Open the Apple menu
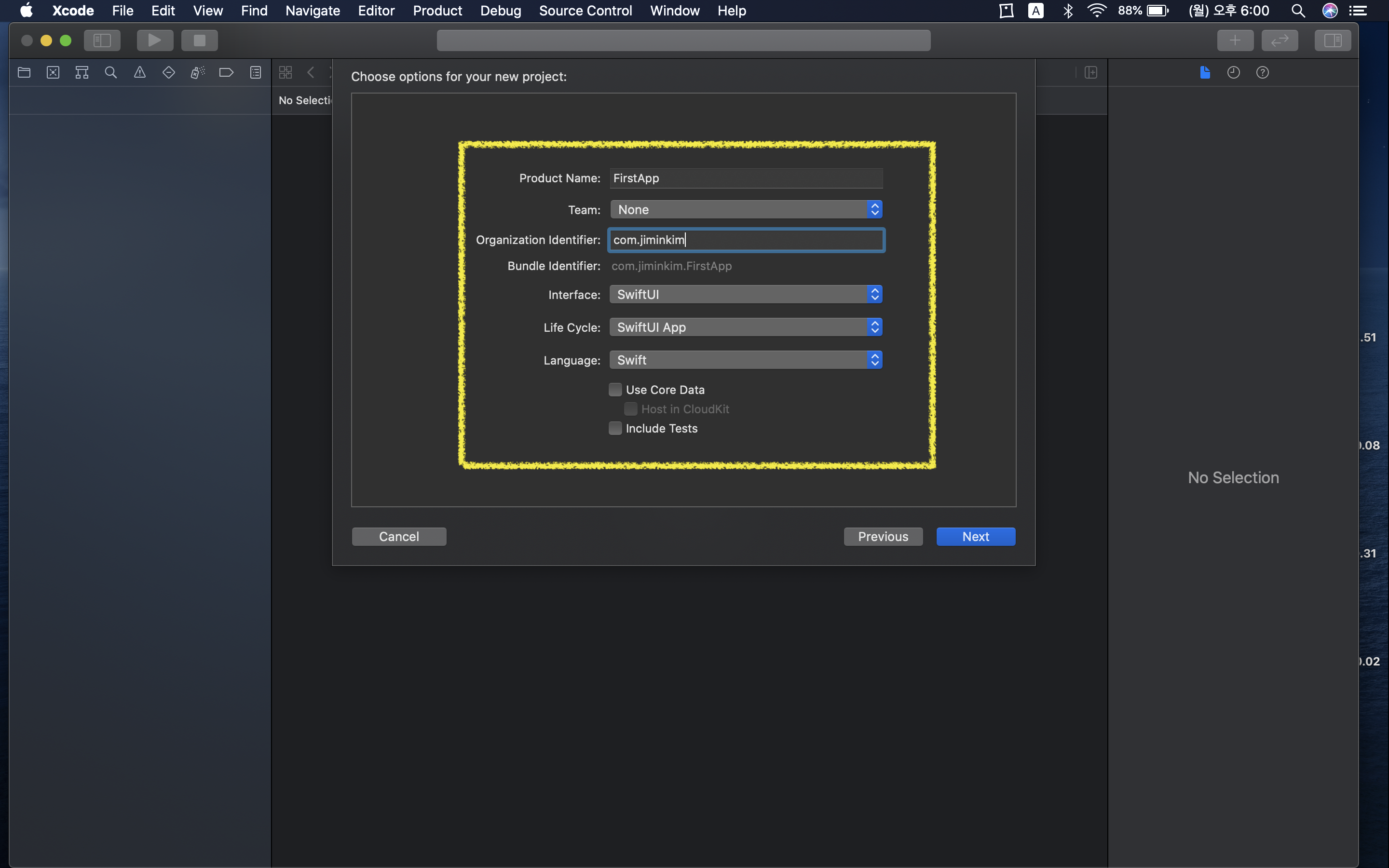Image resolution: width=1389 pixels, height=868 pixels. 26,10
